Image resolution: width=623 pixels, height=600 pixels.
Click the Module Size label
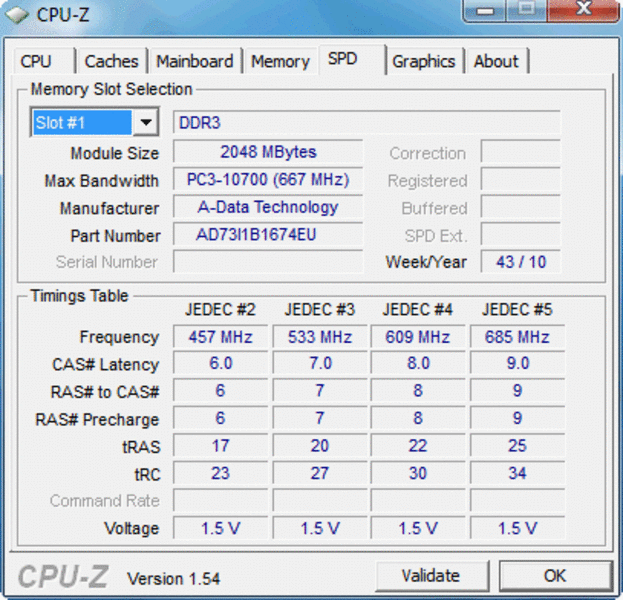[x=115, y=153]
